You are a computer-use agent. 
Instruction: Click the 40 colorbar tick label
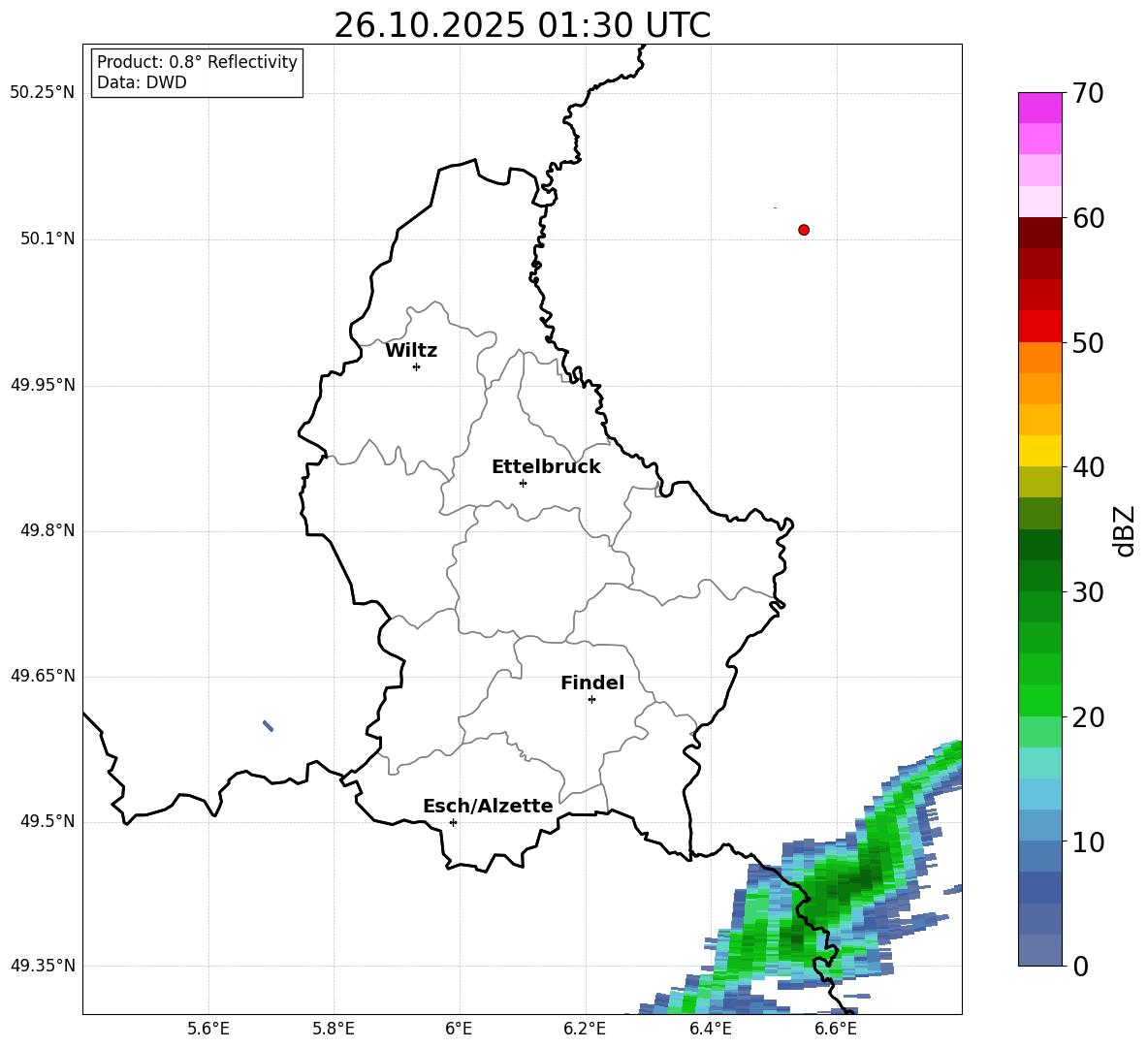(x=1088, y=467)
